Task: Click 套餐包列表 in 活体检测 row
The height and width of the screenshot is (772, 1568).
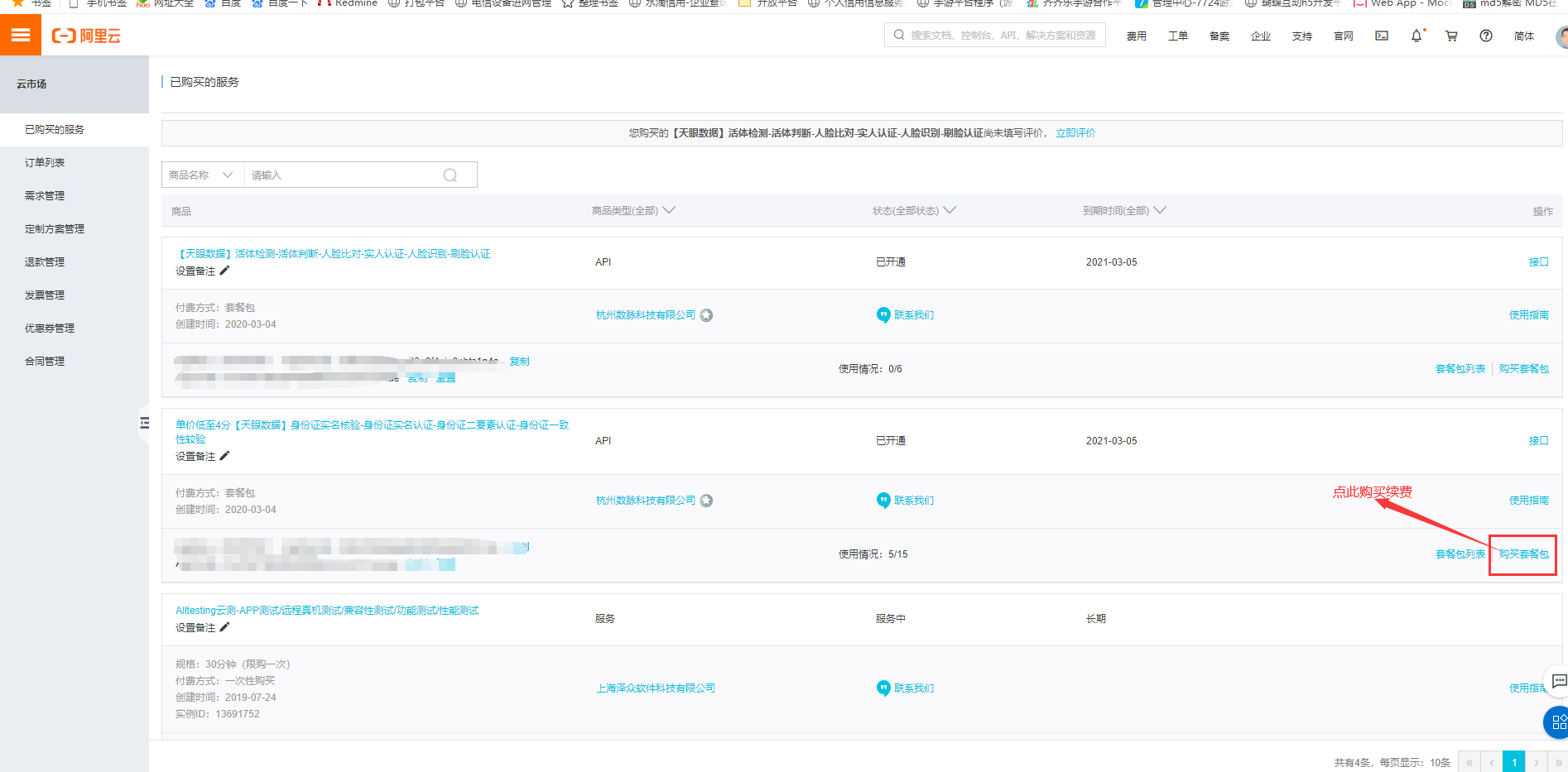Action: pyautogui.click(x=1460, y=369)
